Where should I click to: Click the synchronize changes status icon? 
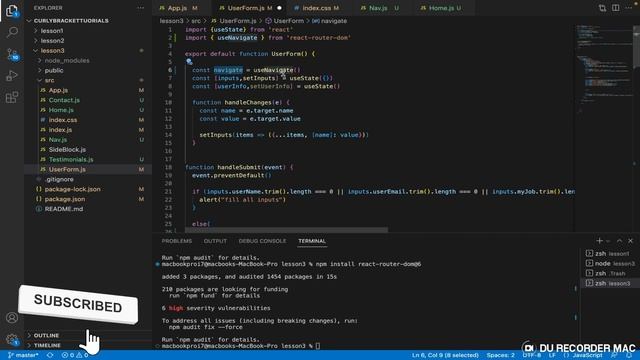coord(50,355)
